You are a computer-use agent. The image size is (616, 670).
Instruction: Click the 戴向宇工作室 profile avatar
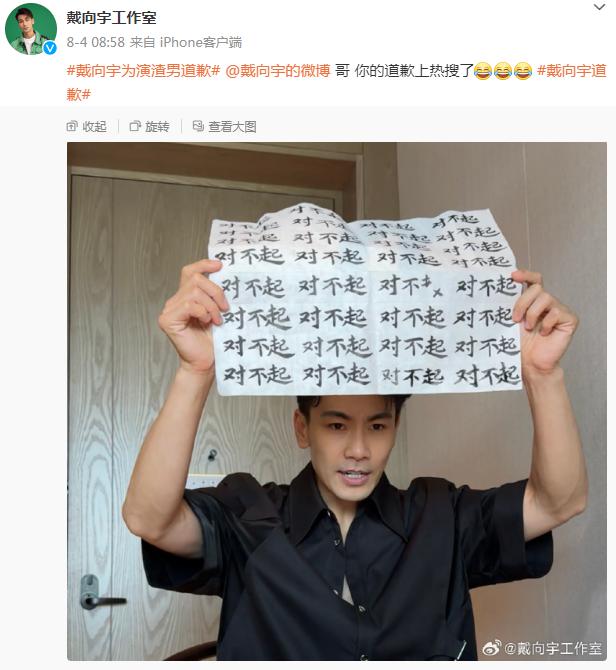31,29
